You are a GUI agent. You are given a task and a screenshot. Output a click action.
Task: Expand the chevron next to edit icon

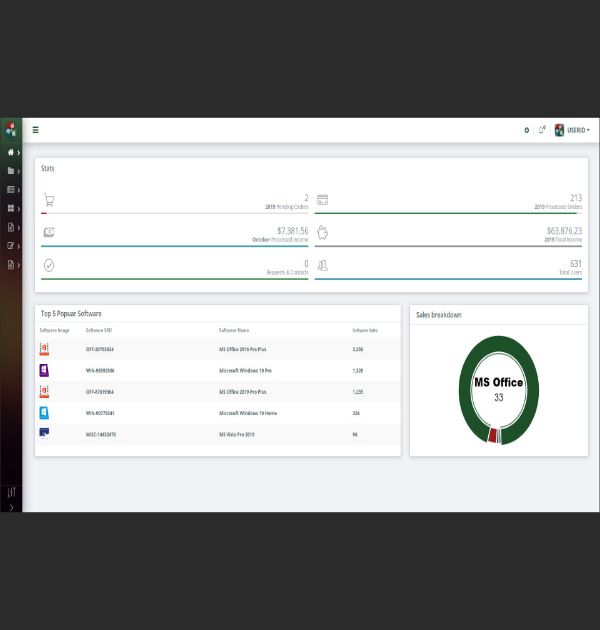18,246
